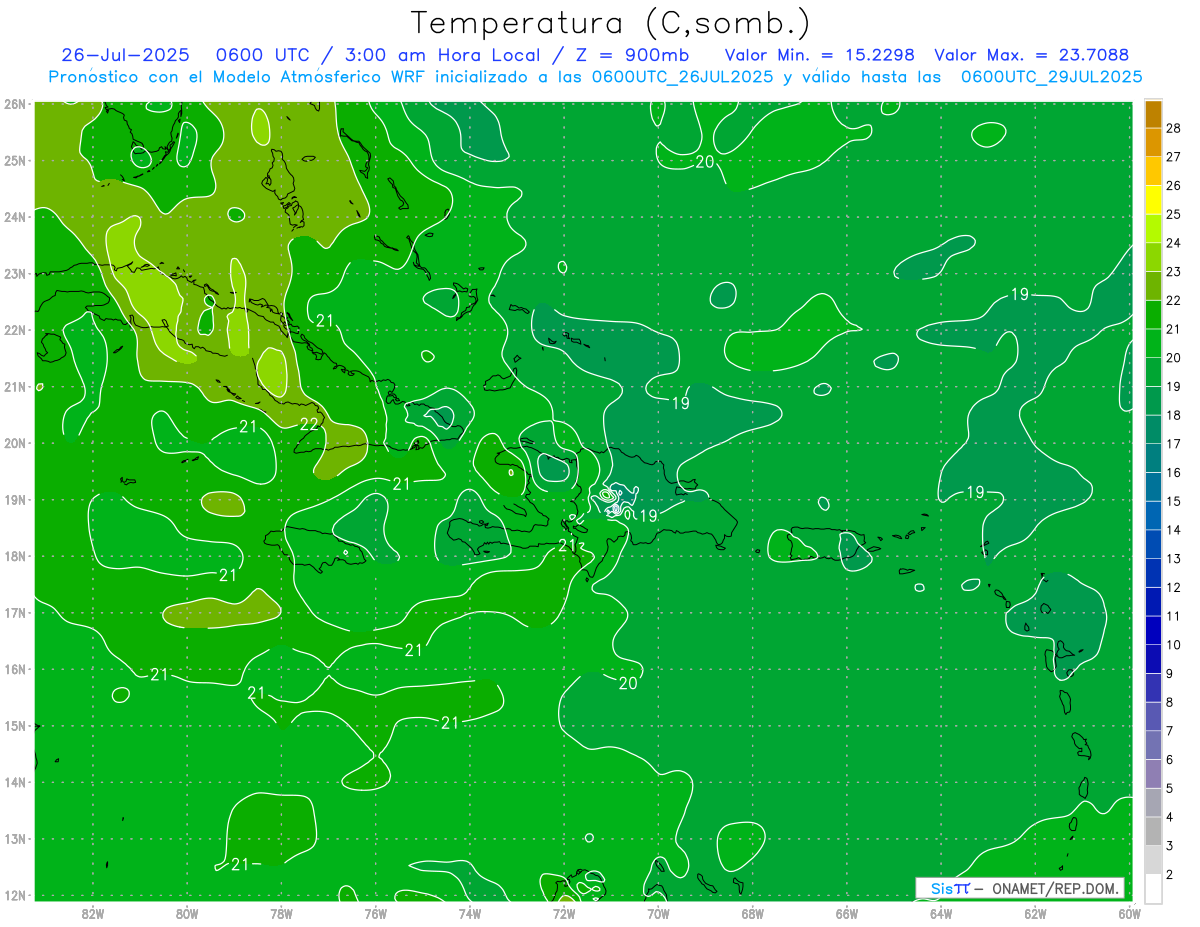1200x927 pixels.
Task: Pick the white swatch below label 2
Action: (x=1153, y=888)
